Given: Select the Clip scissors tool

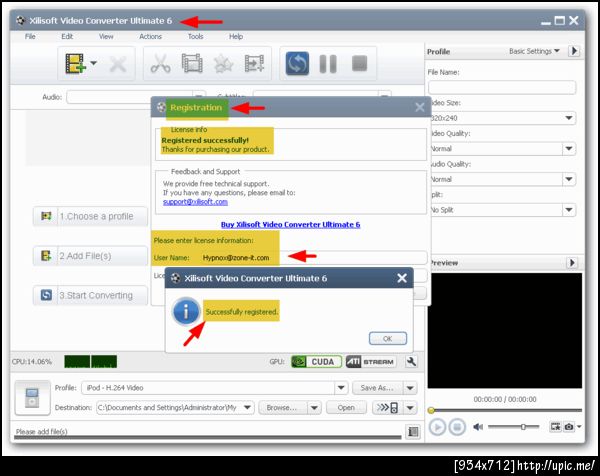Looking at the screenshot, I should coord(160,64).
